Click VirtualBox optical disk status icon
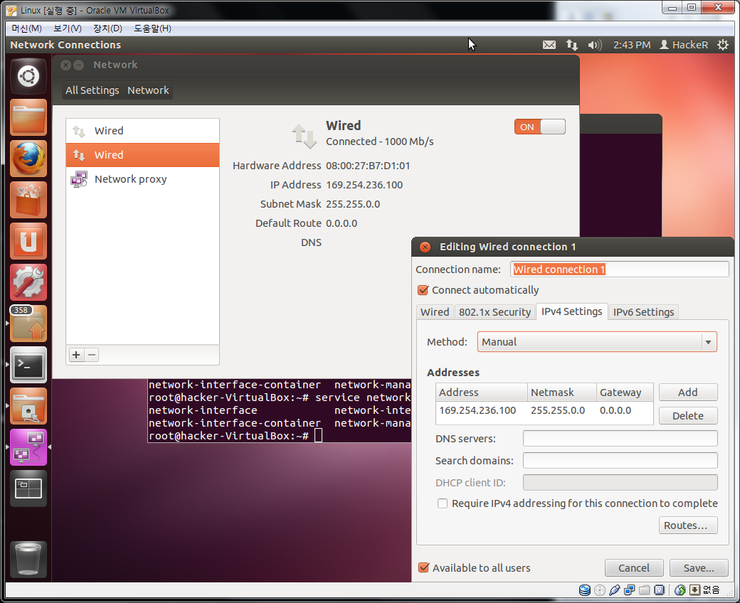The width and height of the screenshot is (740, 603). [600, 590]
